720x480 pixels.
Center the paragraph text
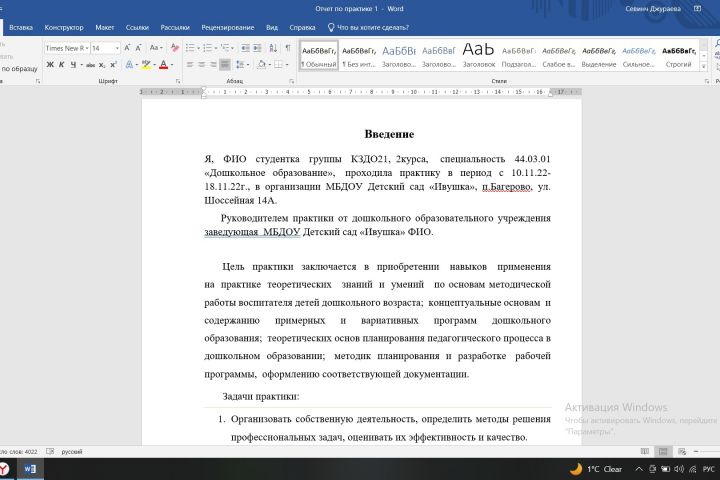click(201, 65)
